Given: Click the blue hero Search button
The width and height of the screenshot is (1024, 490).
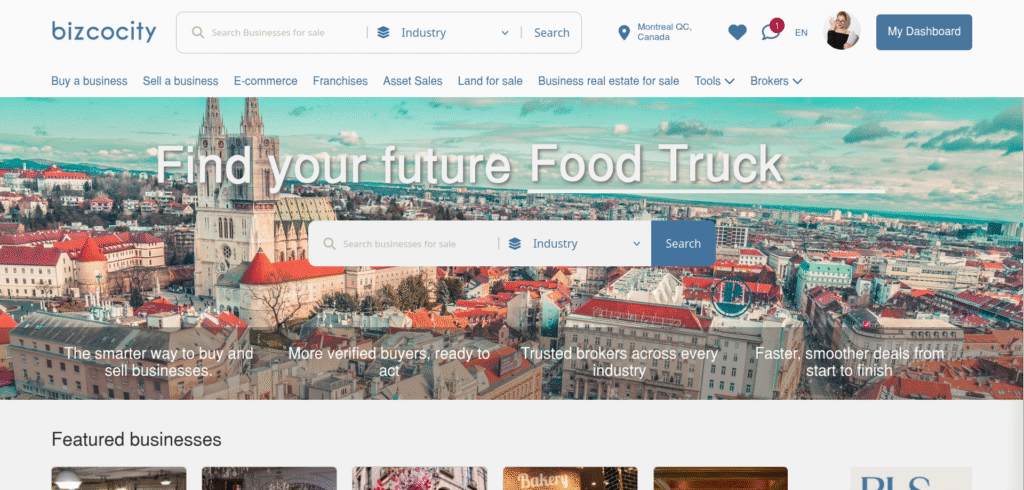Looking at the screenshot, I should [683, 244].
